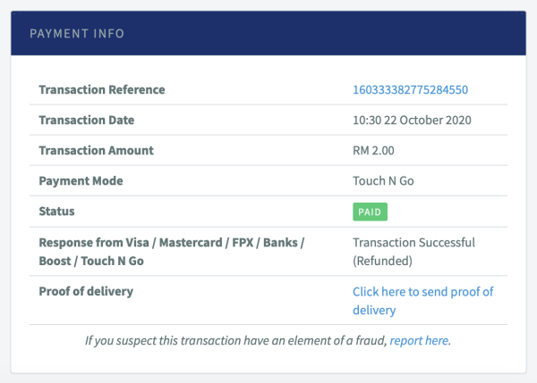Open the fraud report here link
This screenshot has height=383, width=537.
pos(419,341)
